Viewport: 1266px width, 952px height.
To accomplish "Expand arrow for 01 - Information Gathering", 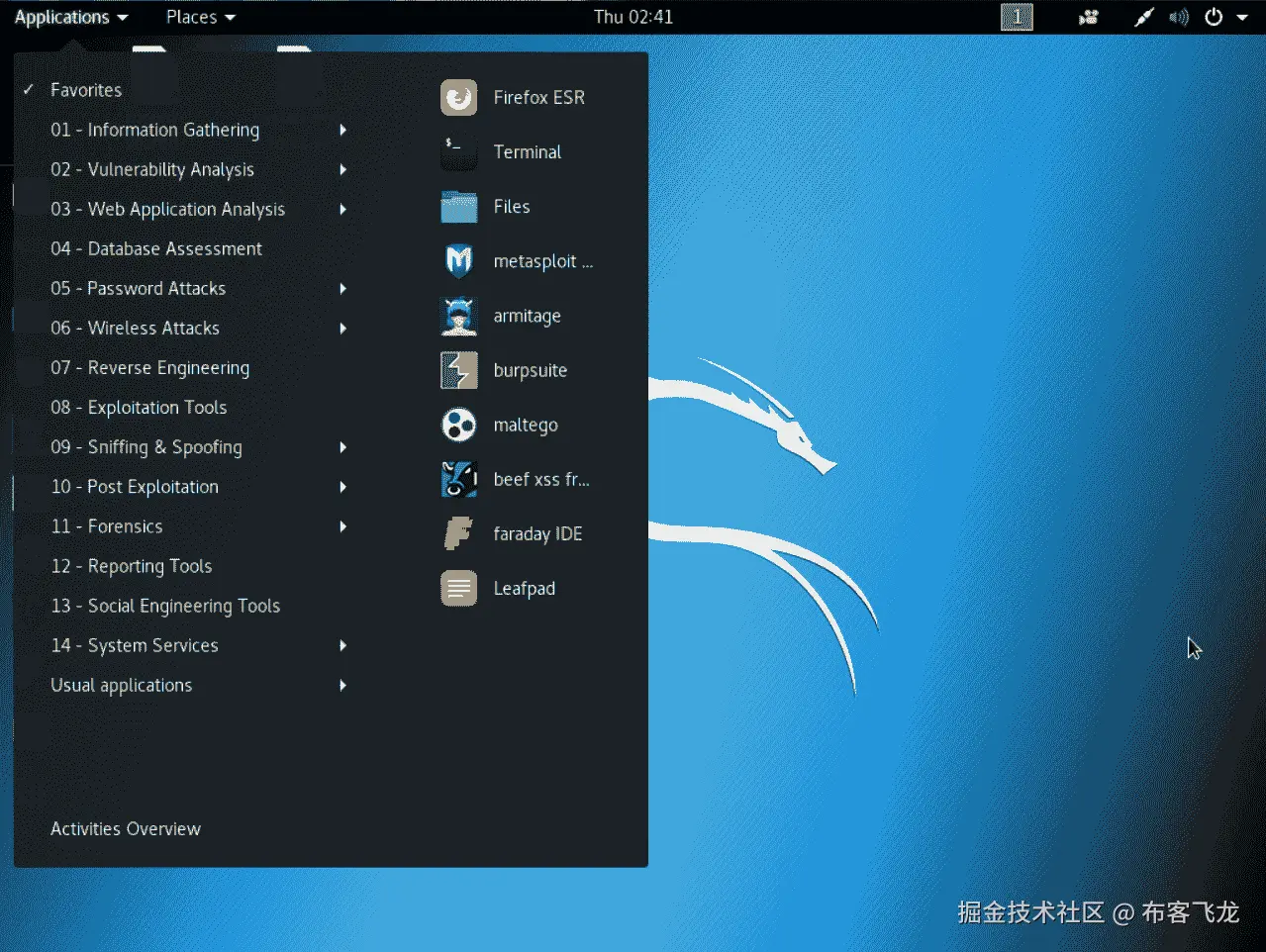I will (x=343, y=130).
